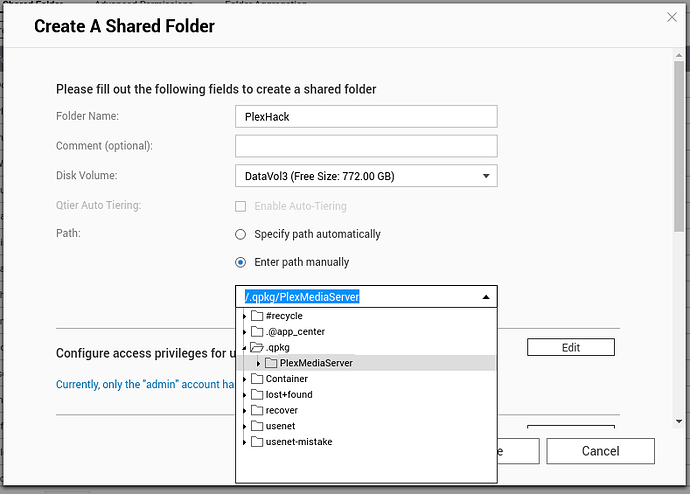Select the Container folder label

[286, 379]
